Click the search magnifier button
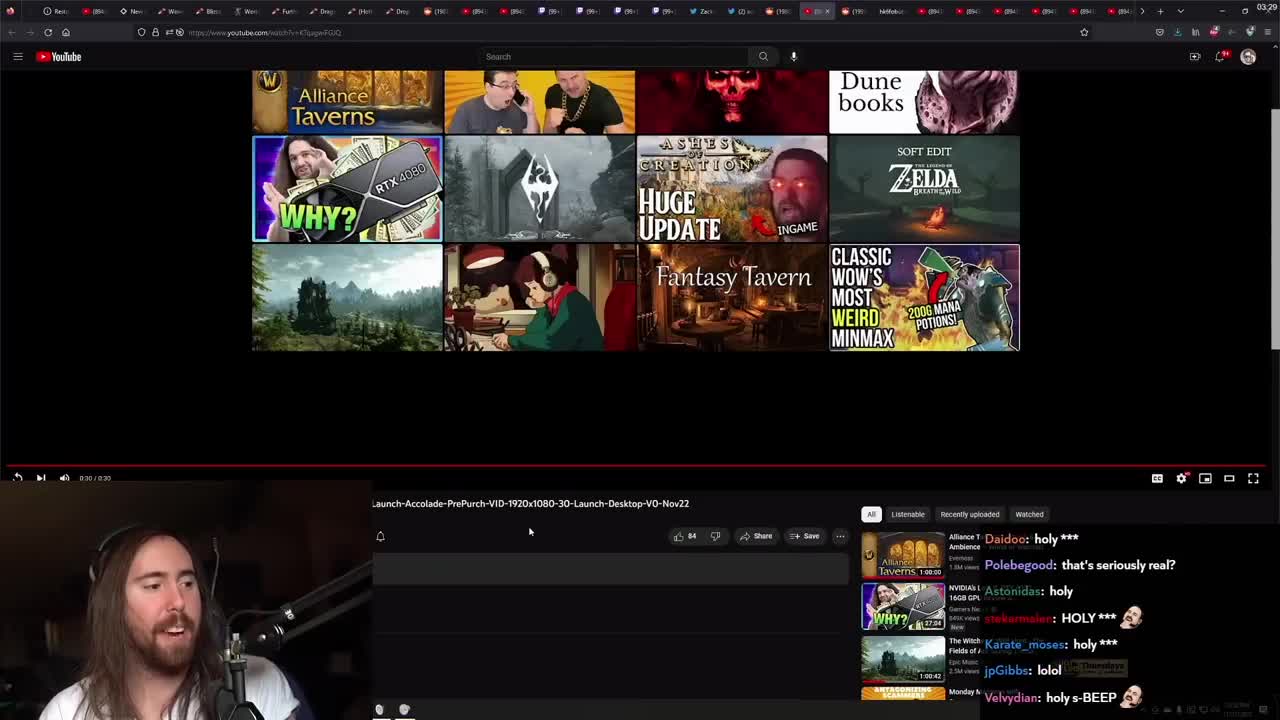Image resolution: width=1280 pixels, height=720 pixels. (763, 57)
